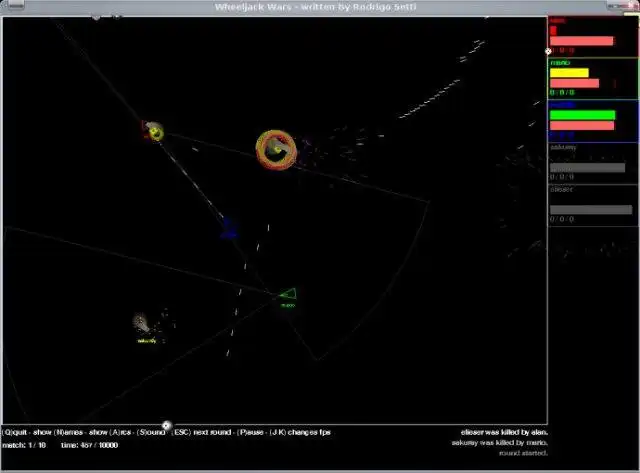Click the 'sakuray' label under the wreck
This screenshot has height=473, width=640.
pos(147,341)
